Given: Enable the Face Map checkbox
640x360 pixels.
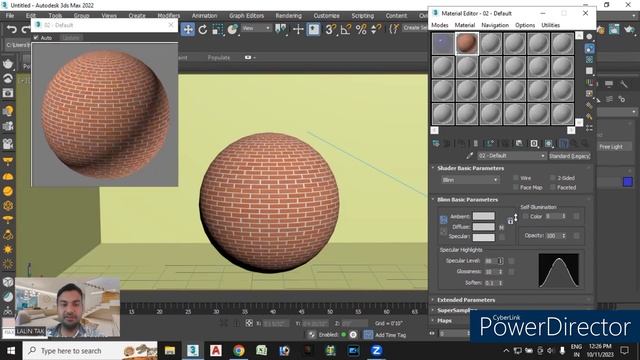Looking at the screenshot, I should coord(516,187).
